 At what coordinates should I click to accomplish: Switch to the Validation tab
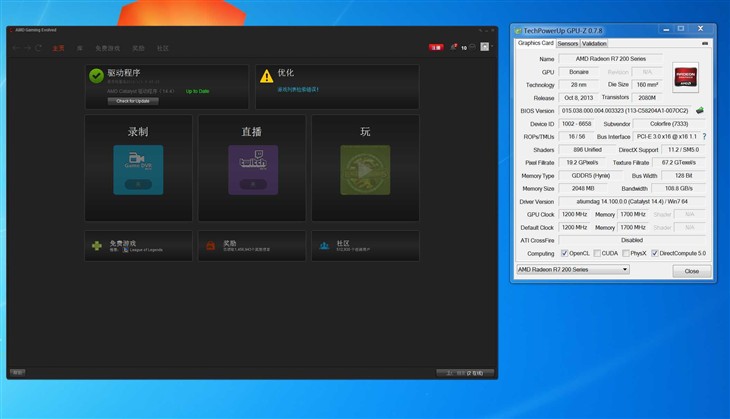[x=594, y=44]
